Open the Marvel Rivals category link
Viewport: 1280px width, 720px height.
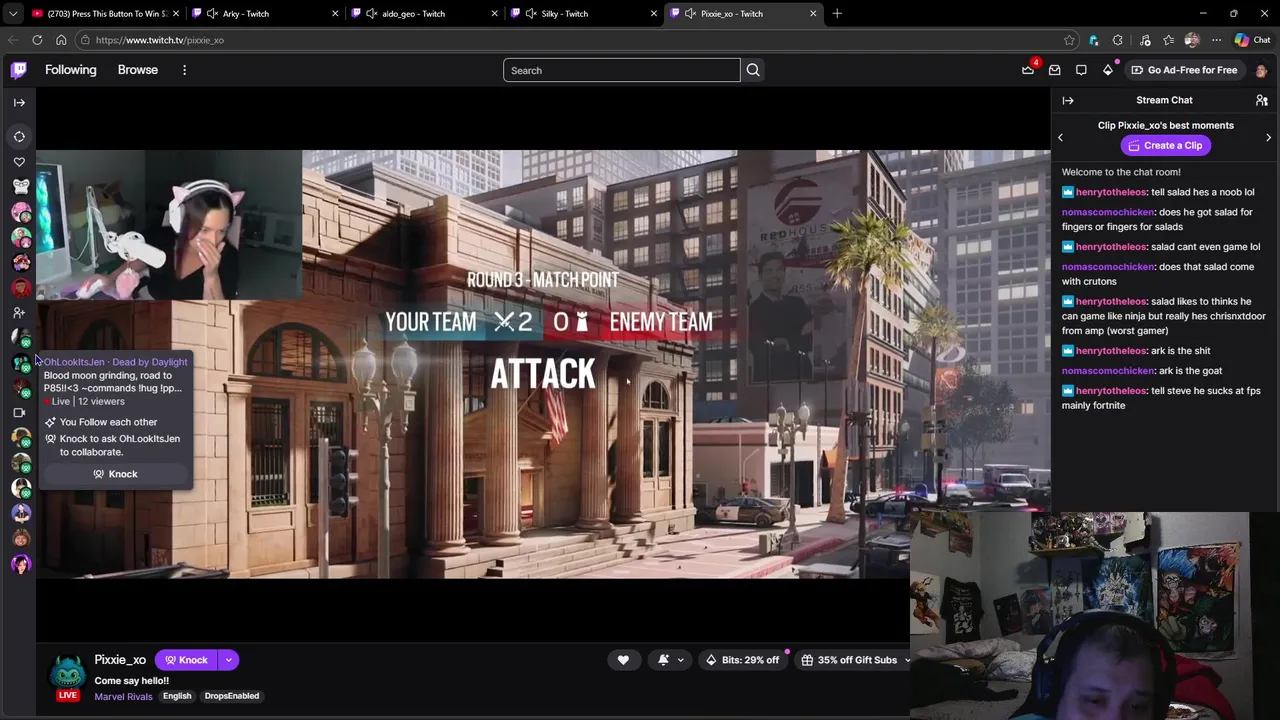pyautogui.click(x=123, y=696)
